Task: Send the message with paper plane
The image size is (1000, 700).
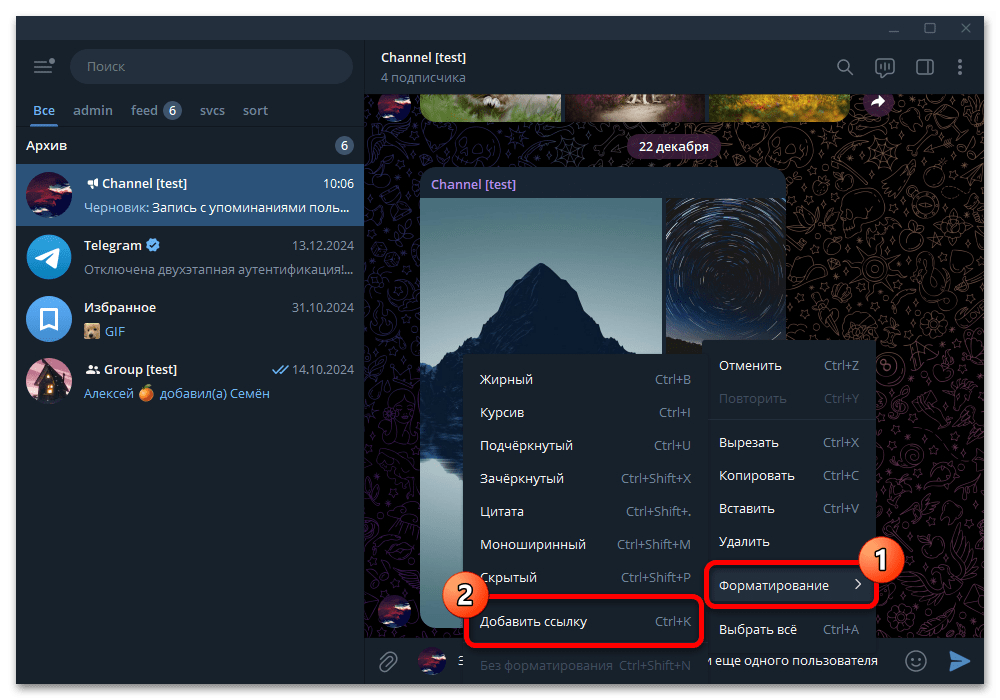Action: tap(959, 660)
